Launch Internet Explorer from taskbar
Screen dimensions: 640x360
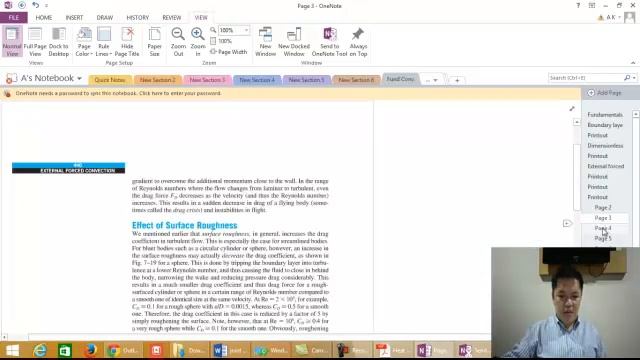click(40, 350)
